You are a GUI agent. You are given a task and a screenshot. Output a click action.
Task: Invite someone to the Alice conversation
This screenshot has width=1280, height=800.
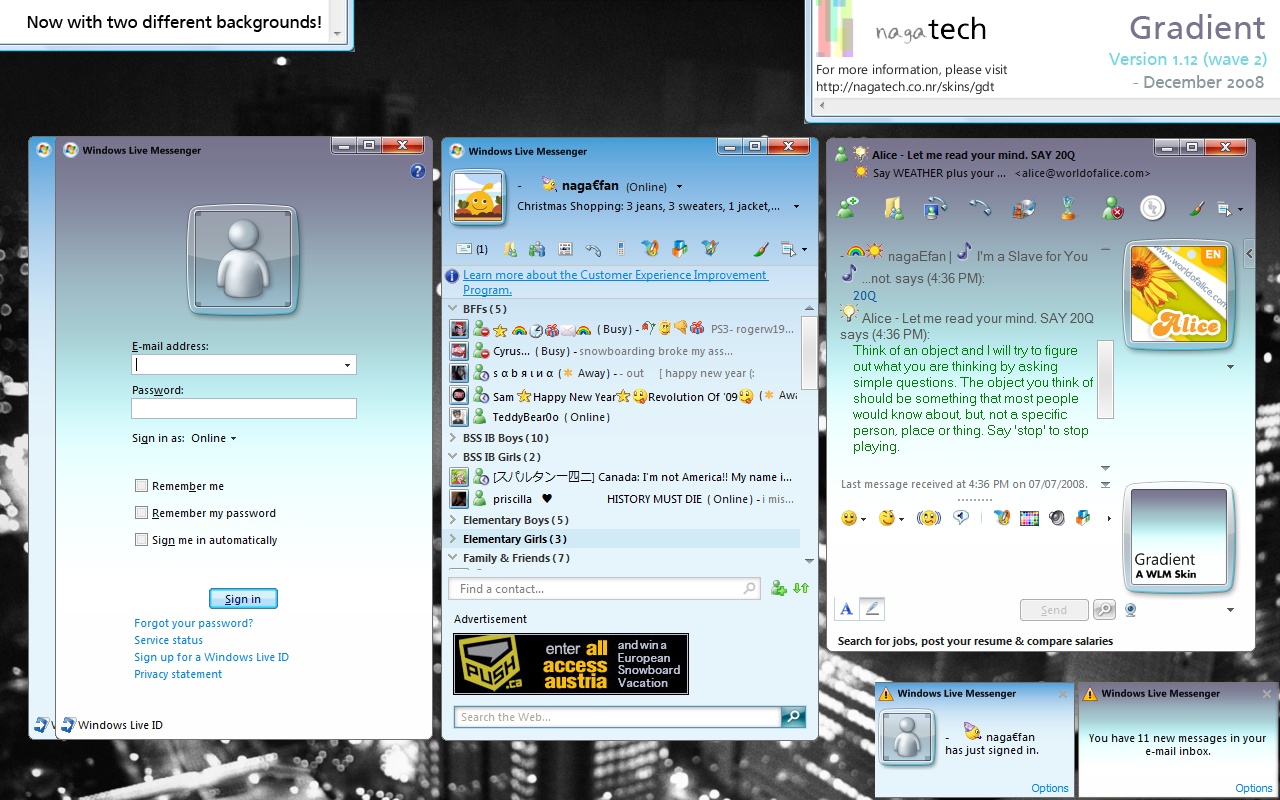848,208
